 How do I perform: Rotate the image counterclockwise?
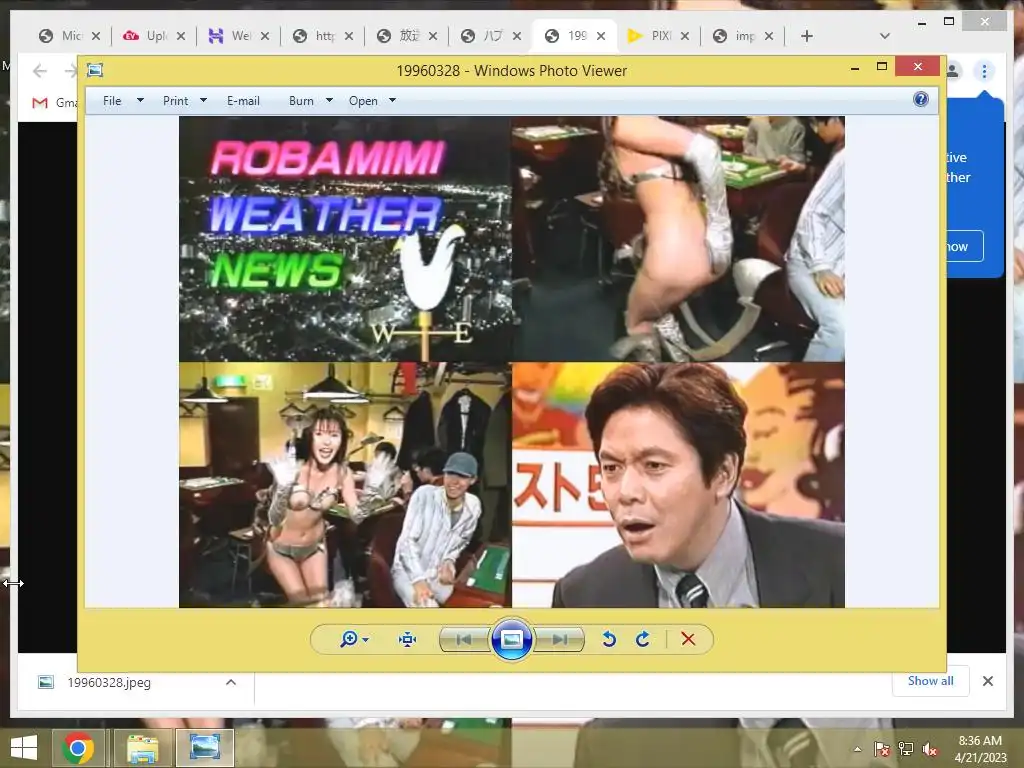609,639
